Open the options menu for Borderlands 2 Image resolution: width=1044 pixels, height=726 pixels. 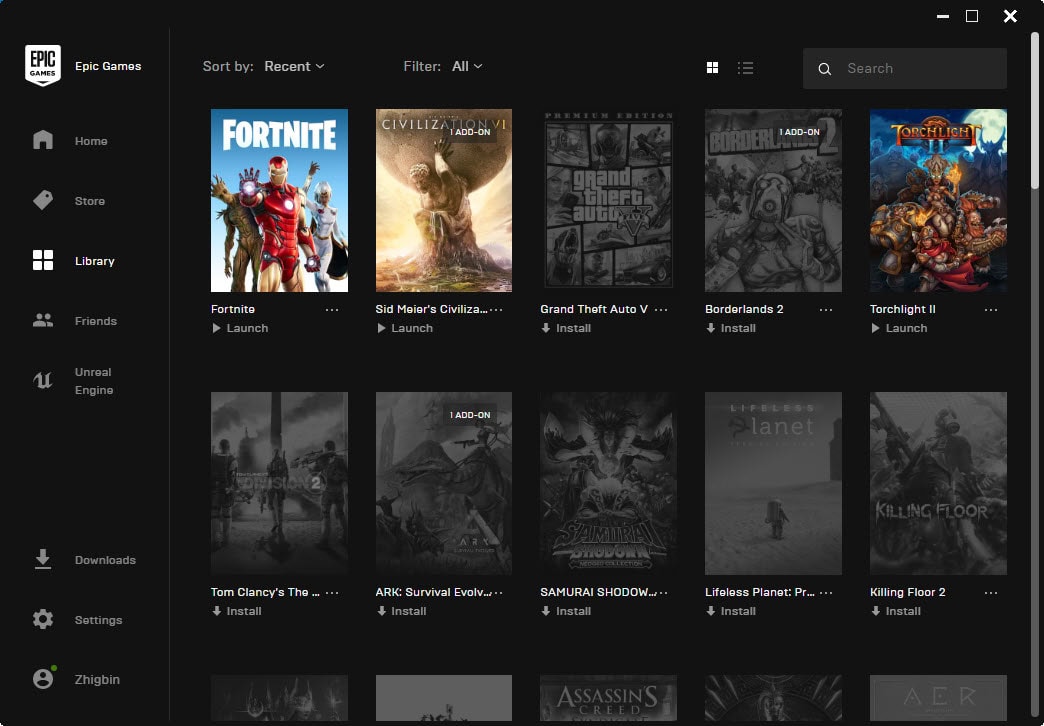(826, 310)
